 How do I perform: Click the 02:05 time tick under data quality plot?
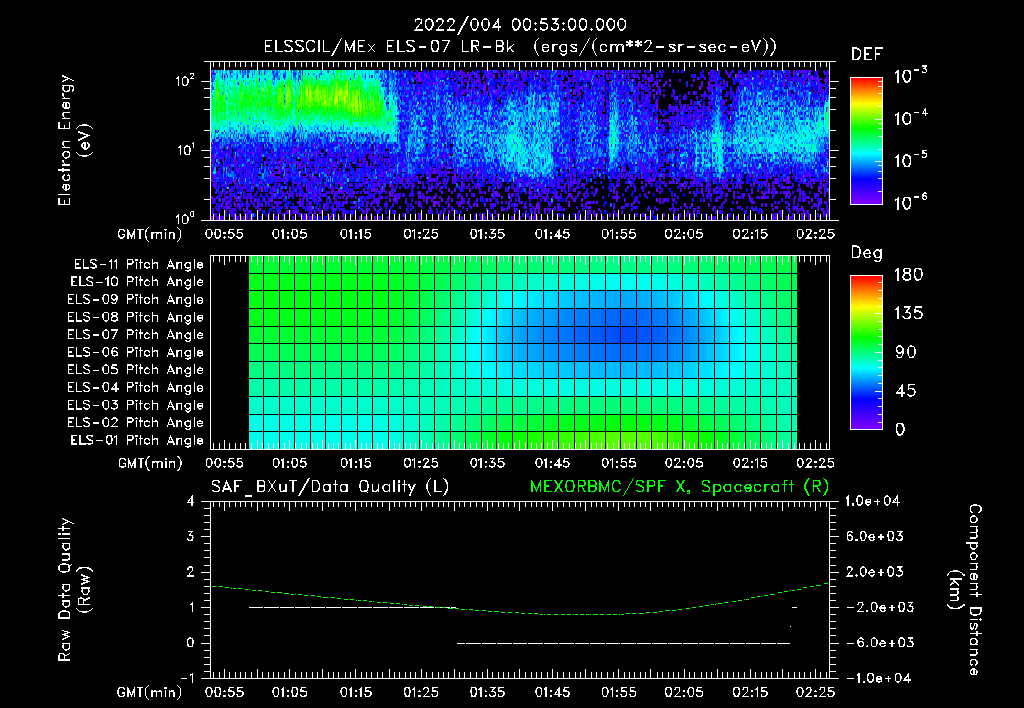[x=684, y=692]
